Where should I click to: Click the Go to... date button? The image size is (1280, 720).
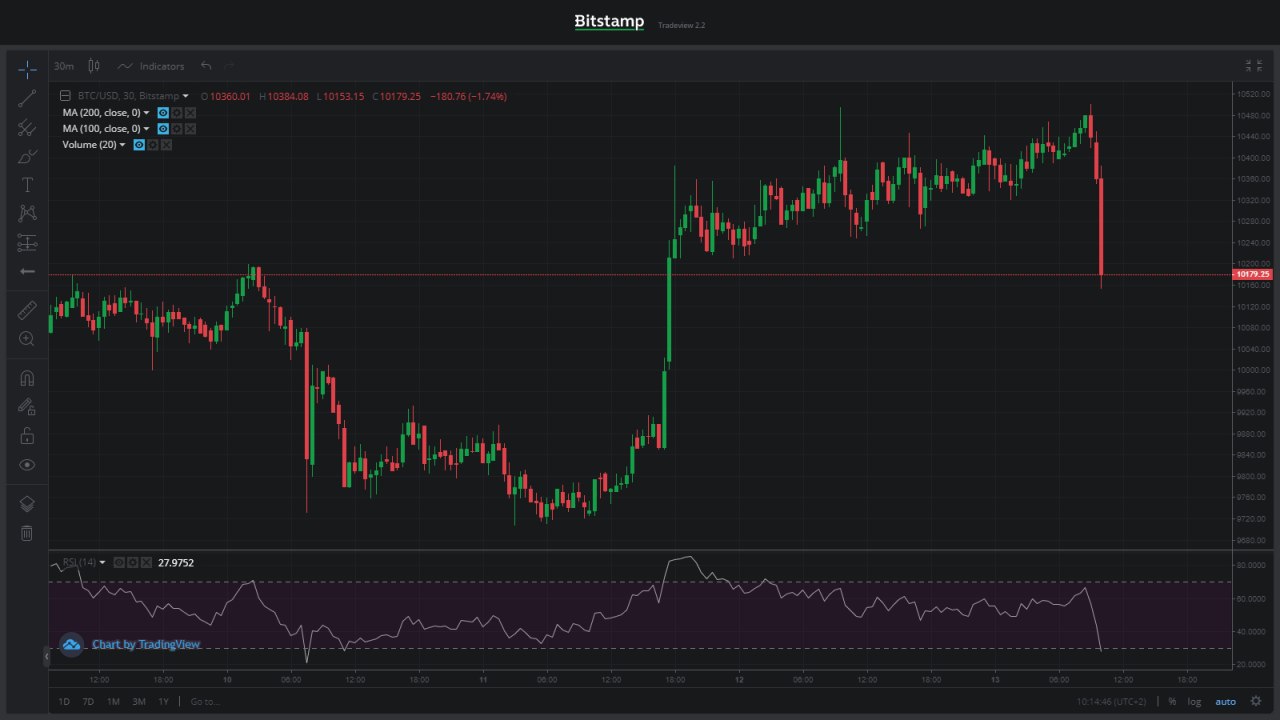click(204, 702)
